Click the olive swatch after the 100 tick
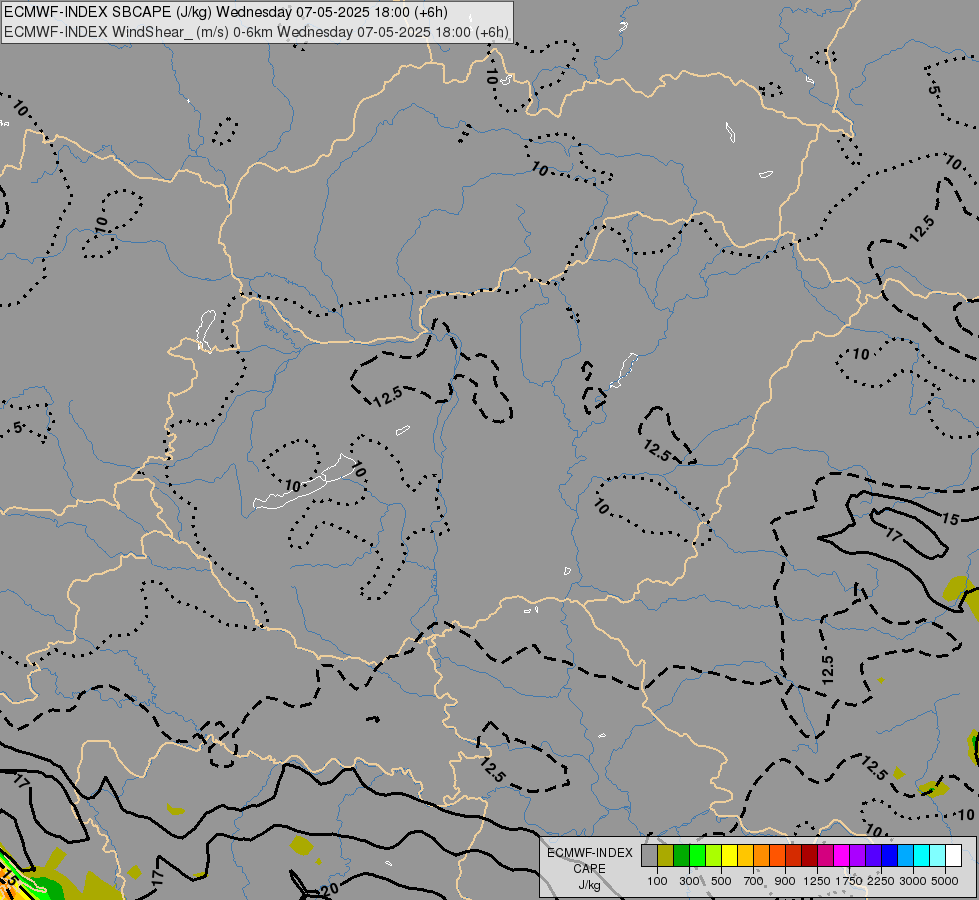Screen dimensions: 979x900 (x=666, y=856)
